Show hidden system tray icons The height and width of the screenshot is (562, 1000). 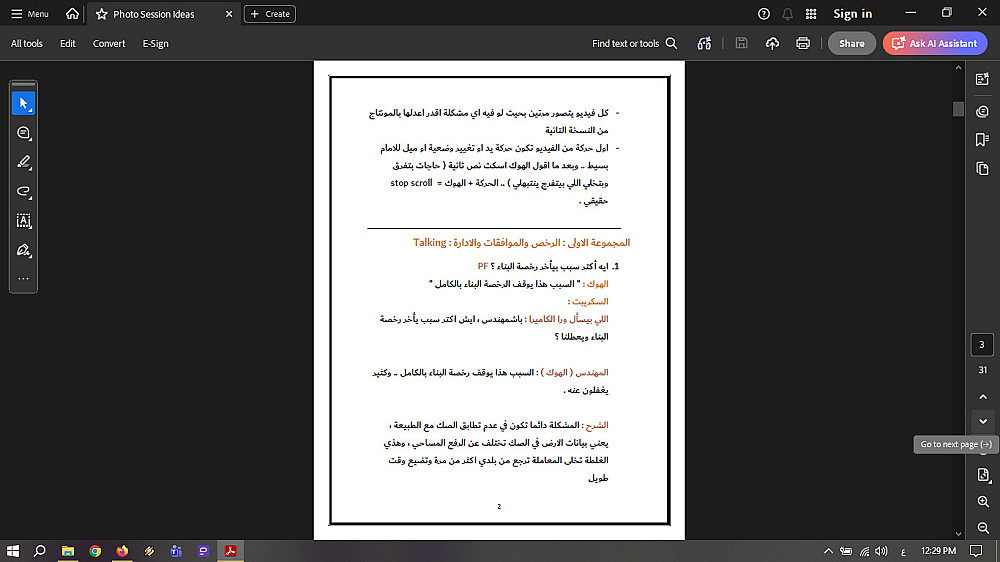coord(828,551)
